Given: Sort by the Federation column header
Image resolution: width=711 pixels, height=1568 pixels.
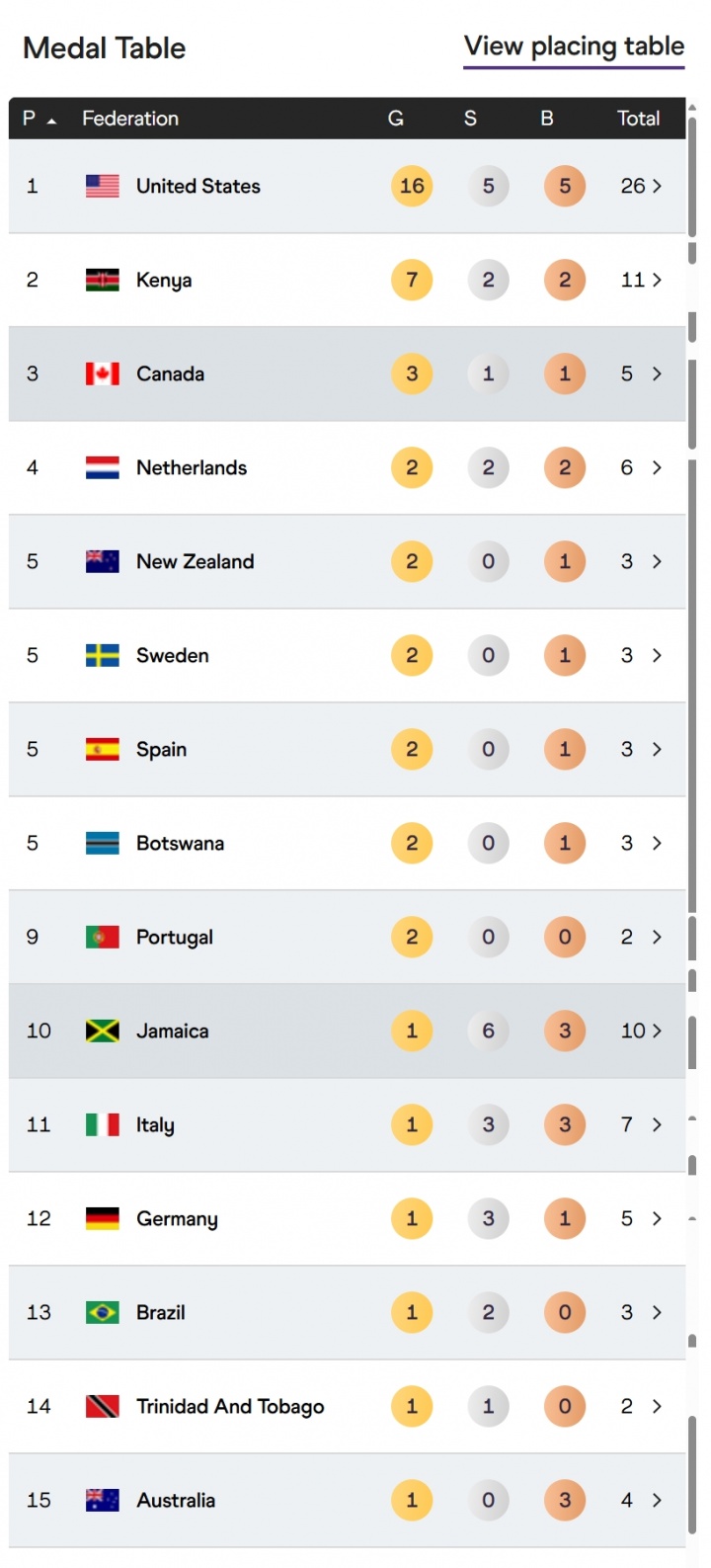Looking at the screenshot, I should tap(130, 119).
